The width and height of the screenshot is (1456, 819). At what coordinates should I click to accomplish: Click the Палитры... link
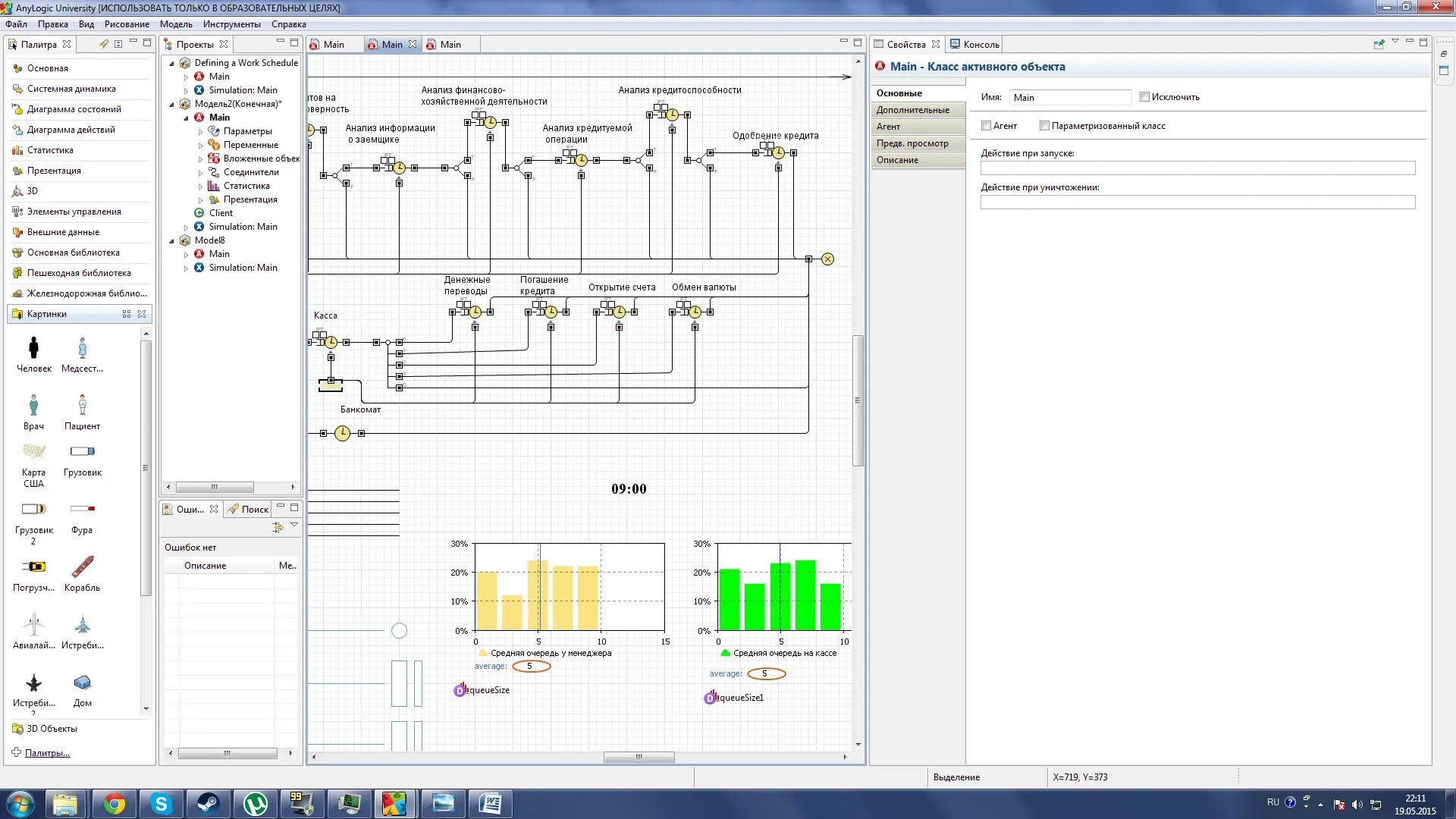click(x=47, y=753)
